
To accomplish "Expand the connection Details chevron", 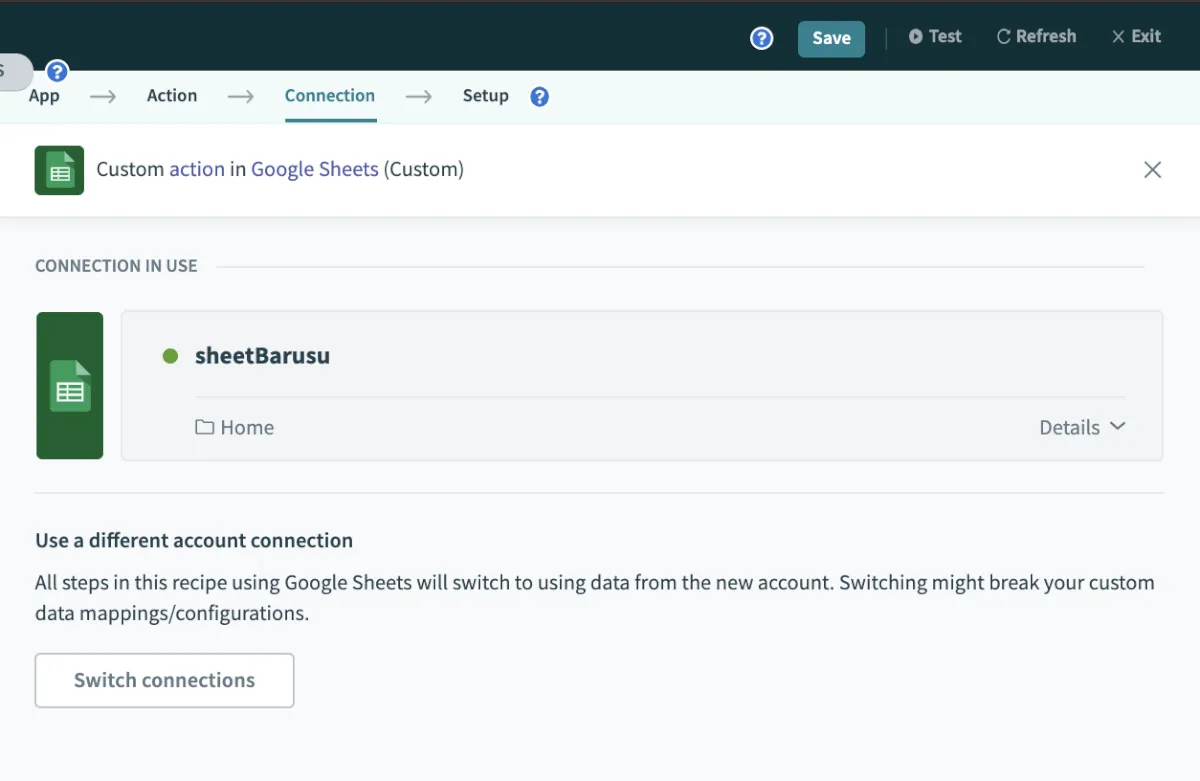I will 1117,427.
